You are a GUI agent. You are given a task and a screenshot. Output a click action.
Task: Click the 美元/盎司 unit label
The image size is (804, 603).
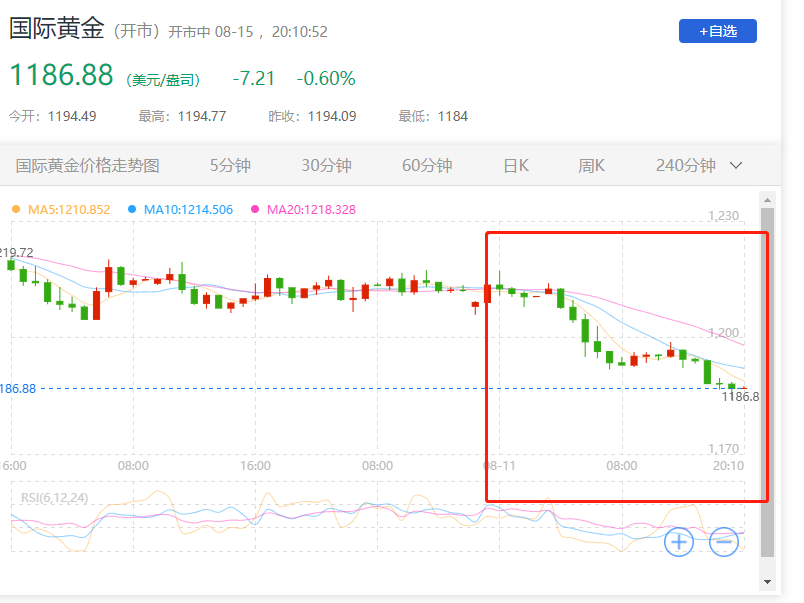(163, 80)
